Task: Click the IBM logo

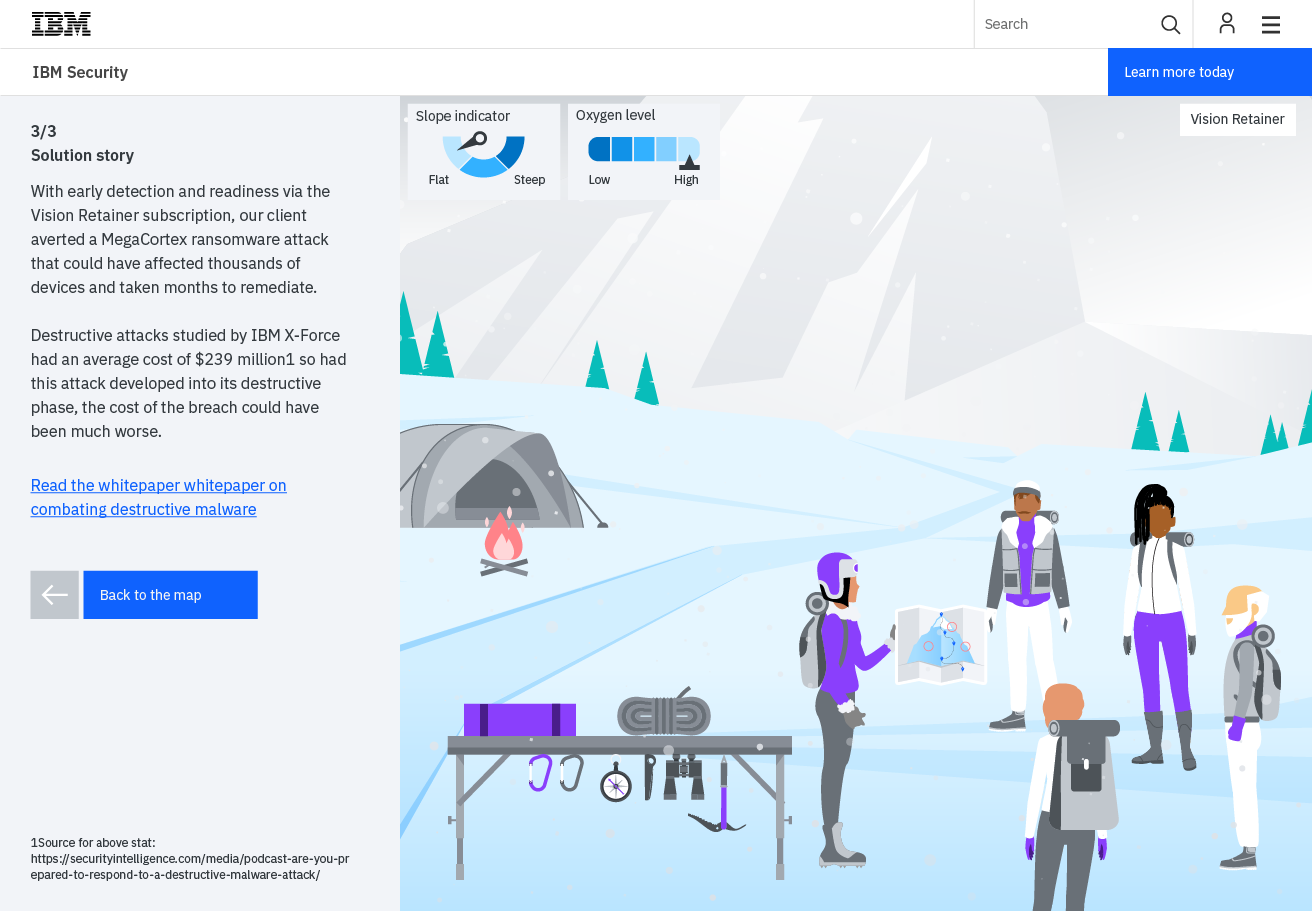Action: point(61,24)
